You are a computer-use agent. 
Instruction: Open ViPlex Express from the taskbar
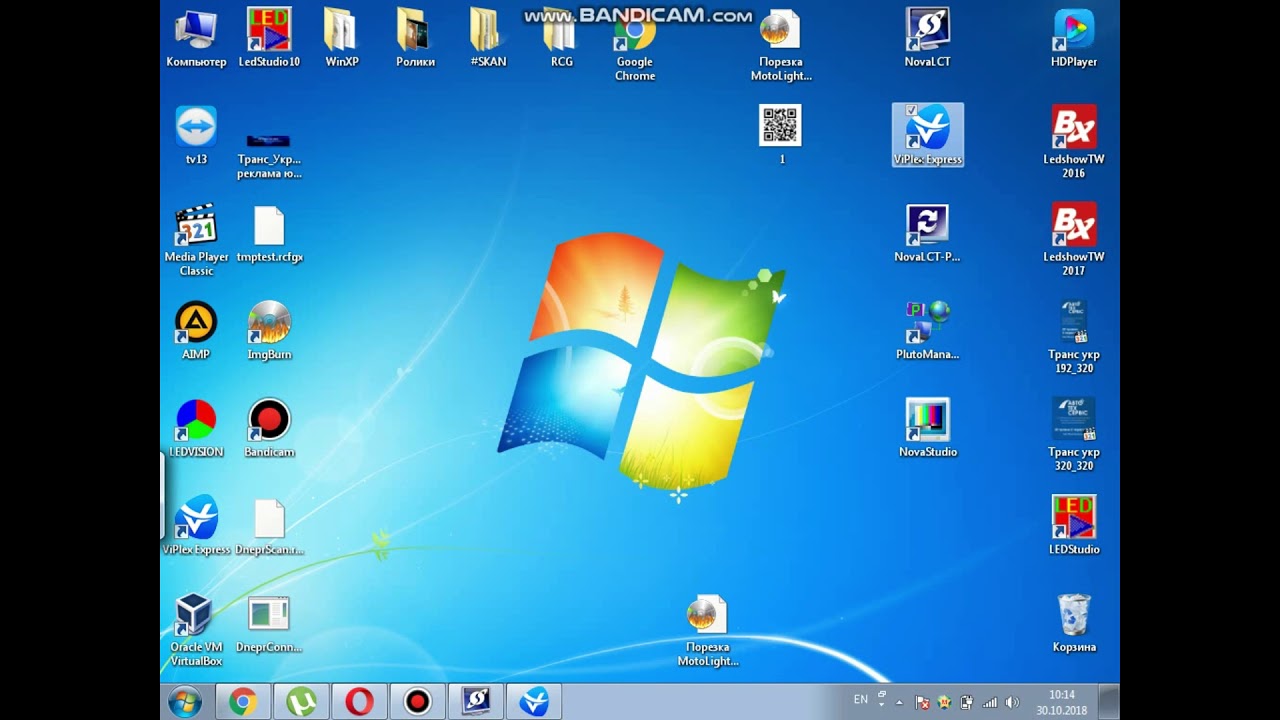point(534,702)
